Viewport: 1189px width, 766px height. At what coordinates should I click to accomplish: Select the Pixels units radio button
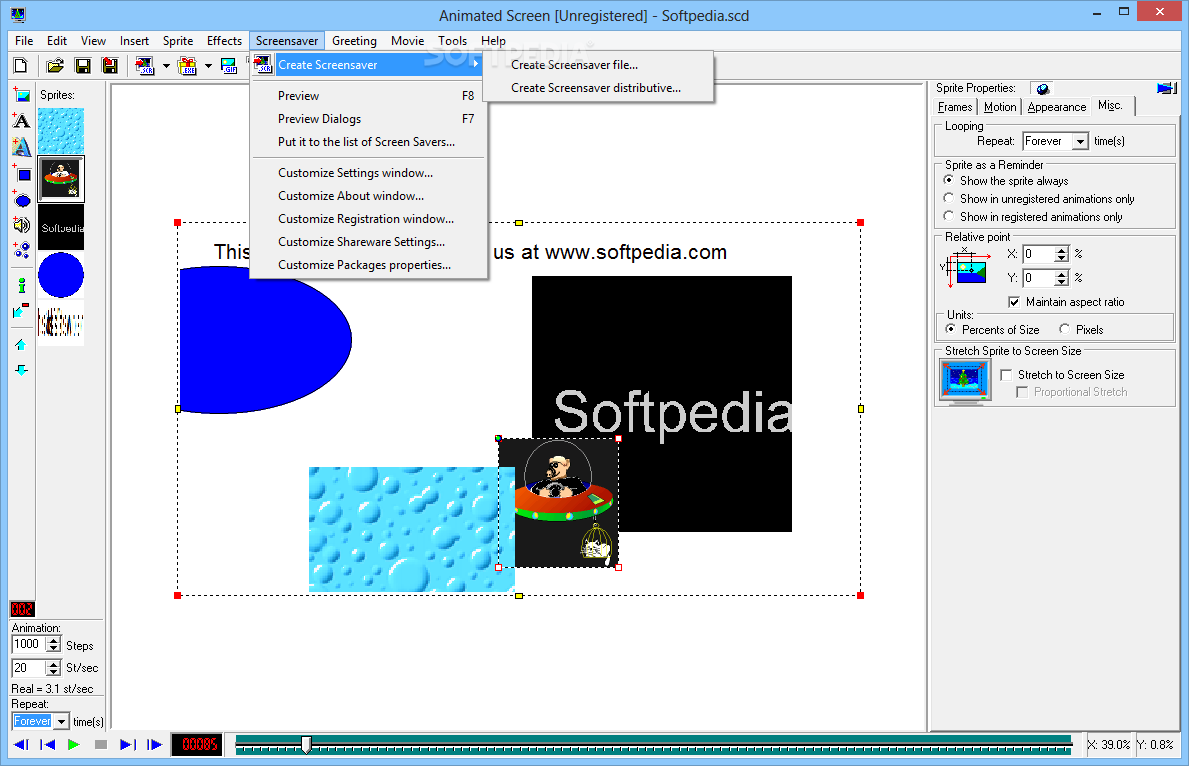point(1065,329)
